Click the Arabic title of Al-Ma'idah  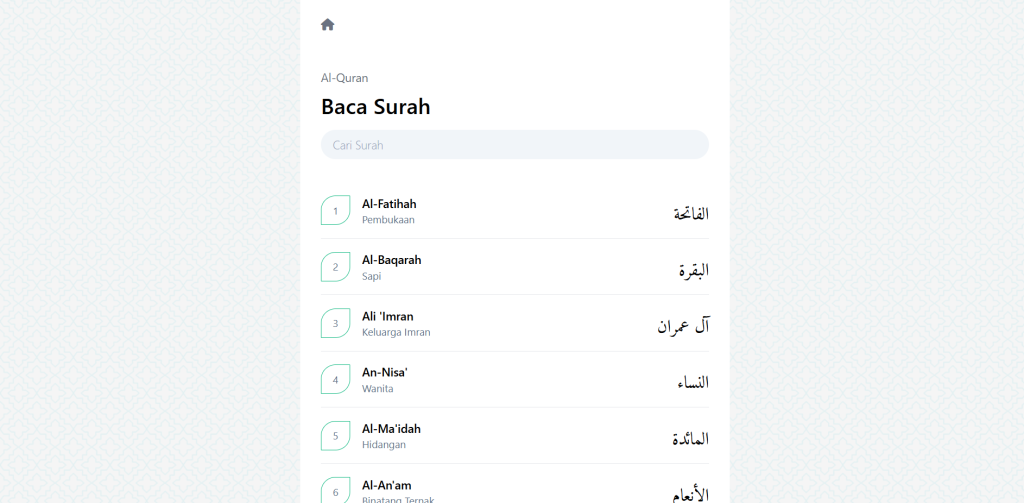click(690, 438)
